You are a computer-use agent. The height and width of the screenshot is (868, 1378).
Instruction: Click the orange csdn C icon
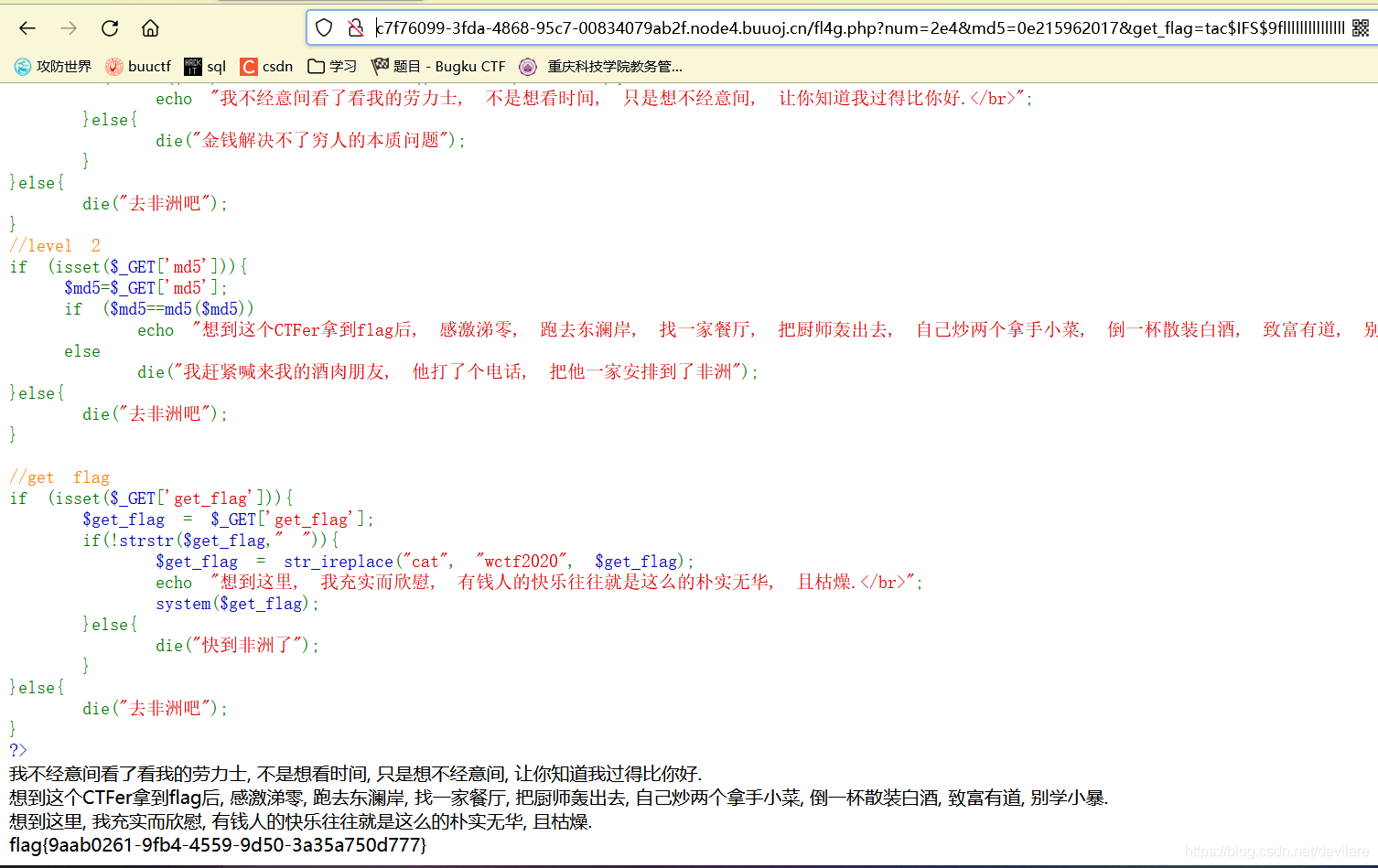coord(249,65)
